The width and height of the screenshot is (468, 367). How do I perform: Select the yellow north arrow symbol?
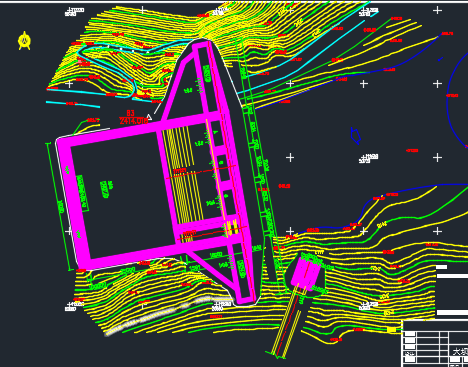click(24, 41)
